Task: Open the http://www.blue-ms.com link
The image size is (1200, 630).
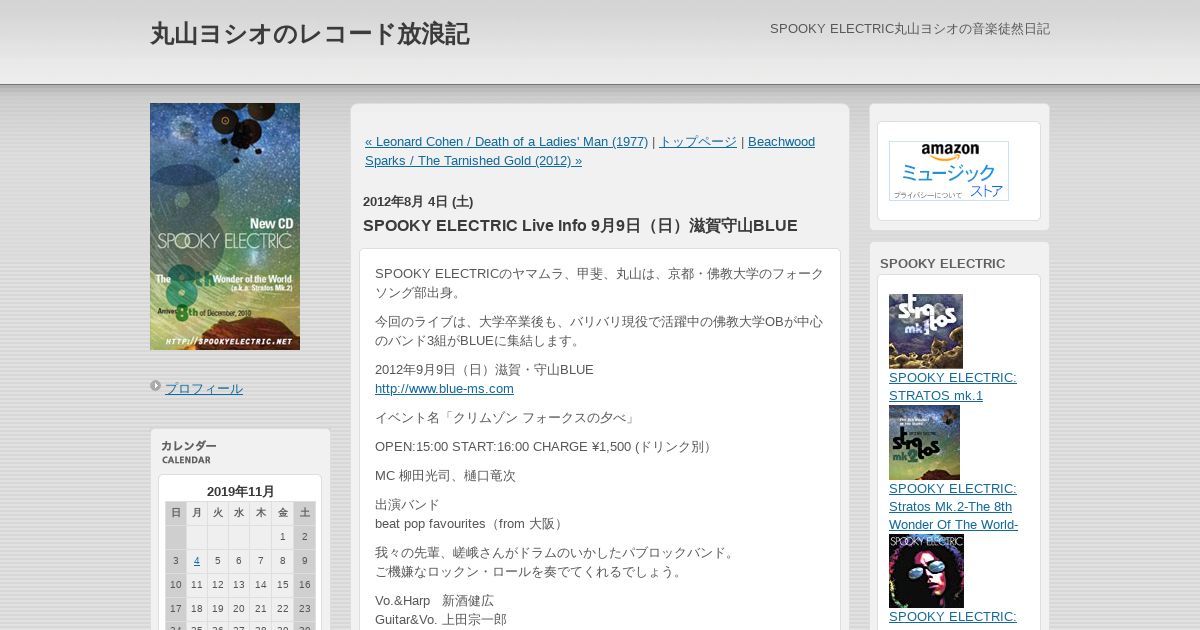Action: click(444, 389)
